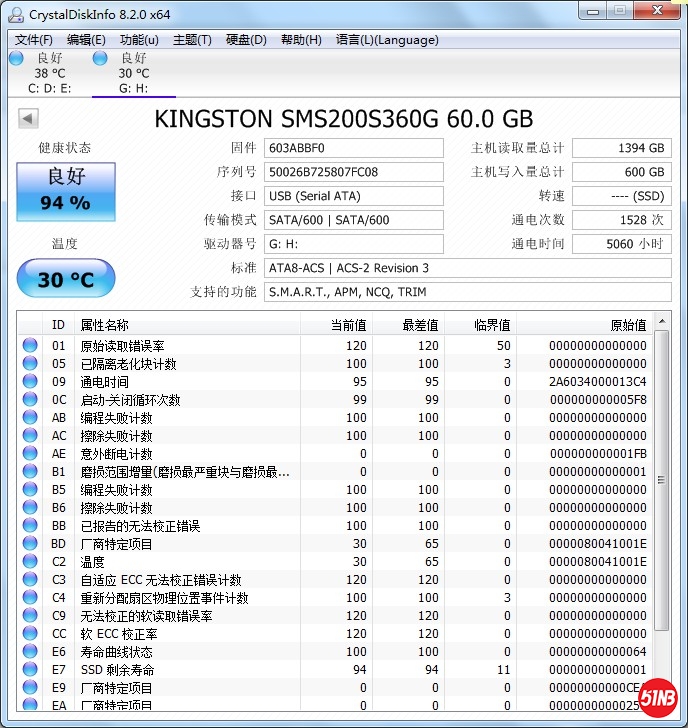Click status orb of row 0C 启动-关闭循环次数
The height and width of the screenshot is (728, 688).
click(30, 400)
